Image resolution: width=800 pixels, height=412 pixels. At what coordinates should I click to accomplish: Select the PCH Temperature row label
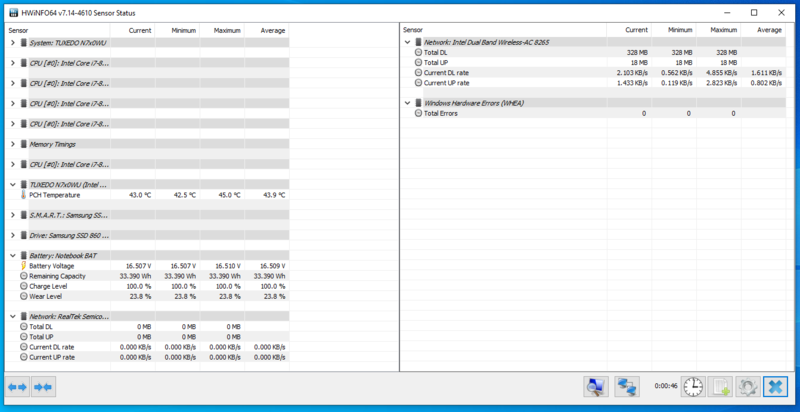click(x=55, y=195)
